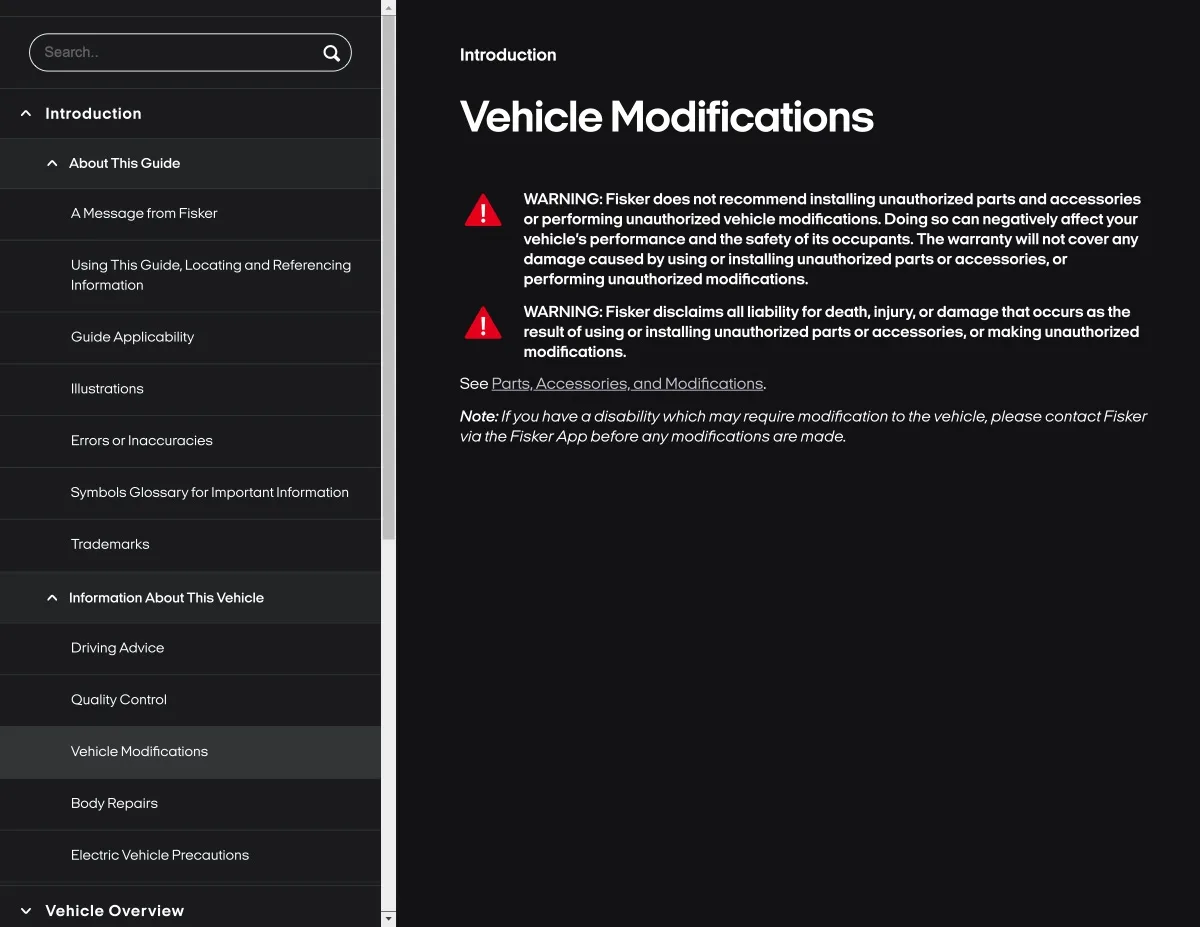Follow the Parts, Accessories, and Modifications link
Image resolution: width=1200 pixels, height=927 pixels.
coord(627,384)
